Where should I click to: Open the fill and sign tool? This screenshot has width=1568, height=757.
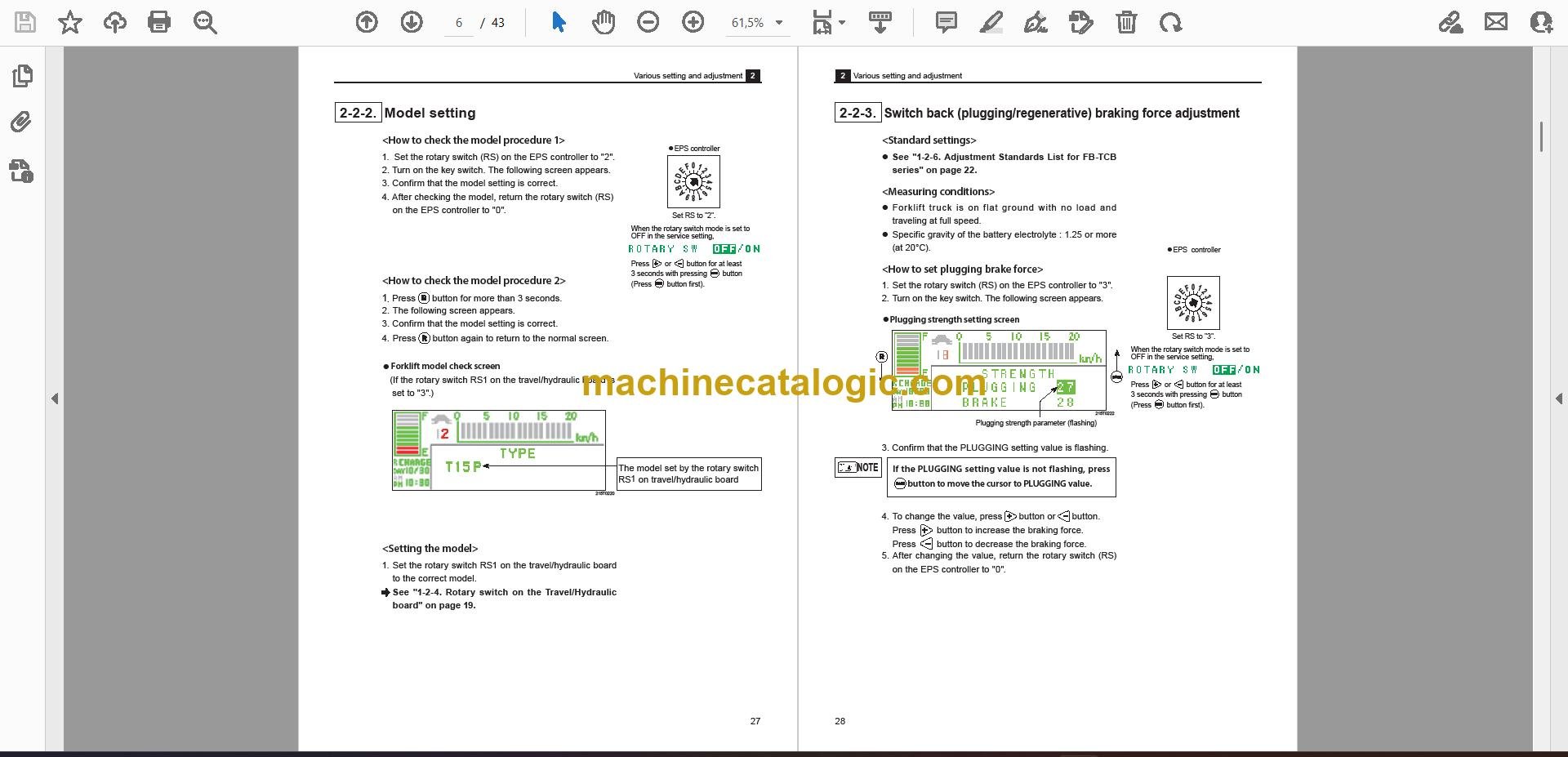point(1451,22)
